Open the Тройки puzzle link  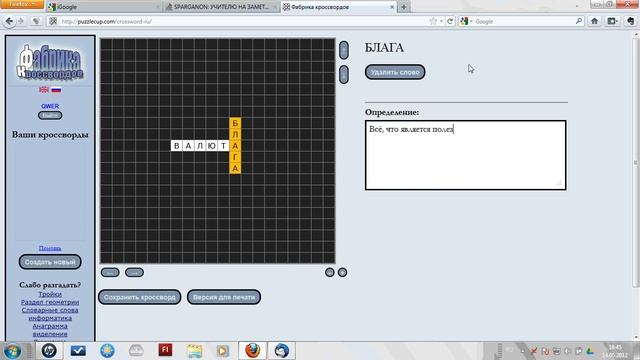click(50, 294)
